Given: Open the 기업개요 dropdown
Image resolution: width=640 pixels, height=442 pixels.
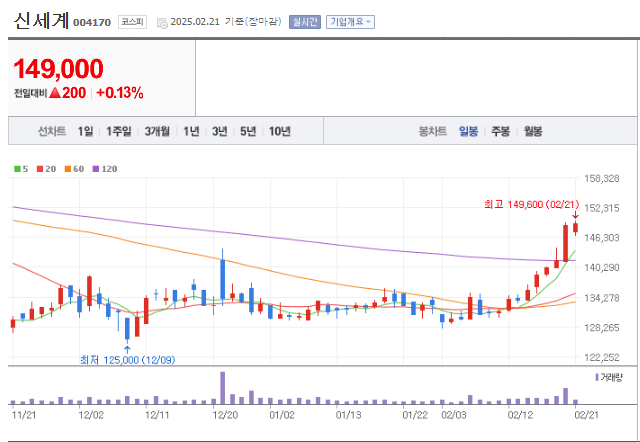Looking at the screenshot, I should [x=350, y=22].
